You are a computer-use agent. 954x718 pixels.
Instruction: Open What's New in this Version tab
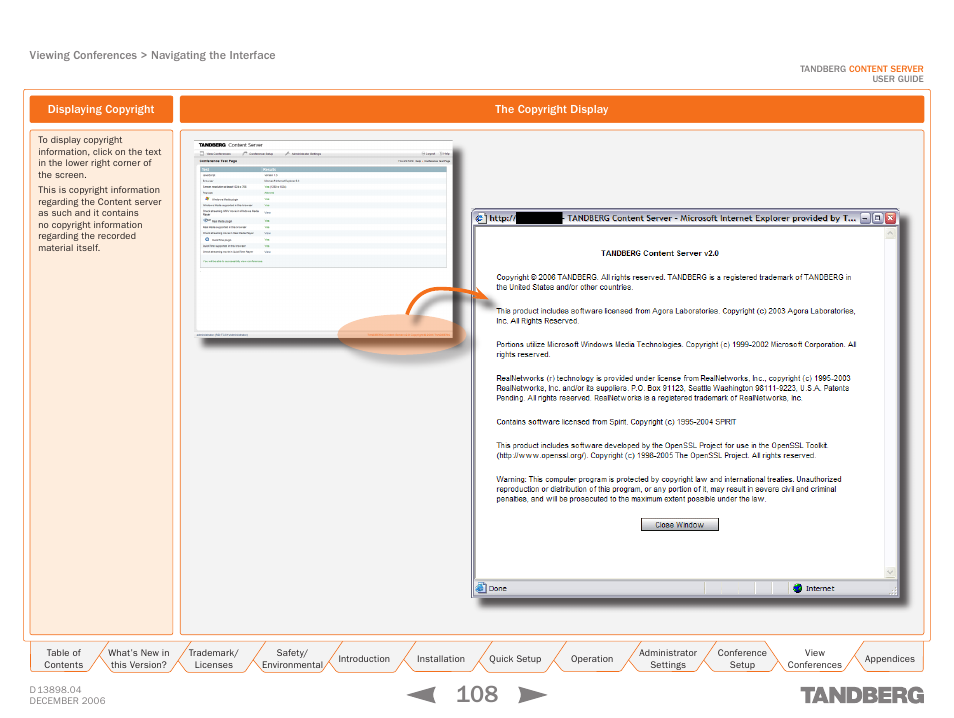click(139, 658)
